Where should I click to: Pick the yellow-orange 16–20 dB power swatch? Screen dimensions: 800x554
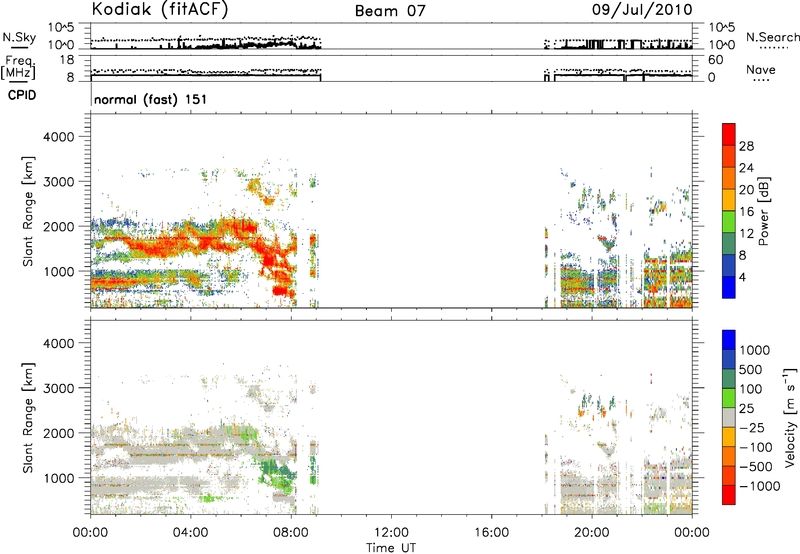(x=729, y=200)
